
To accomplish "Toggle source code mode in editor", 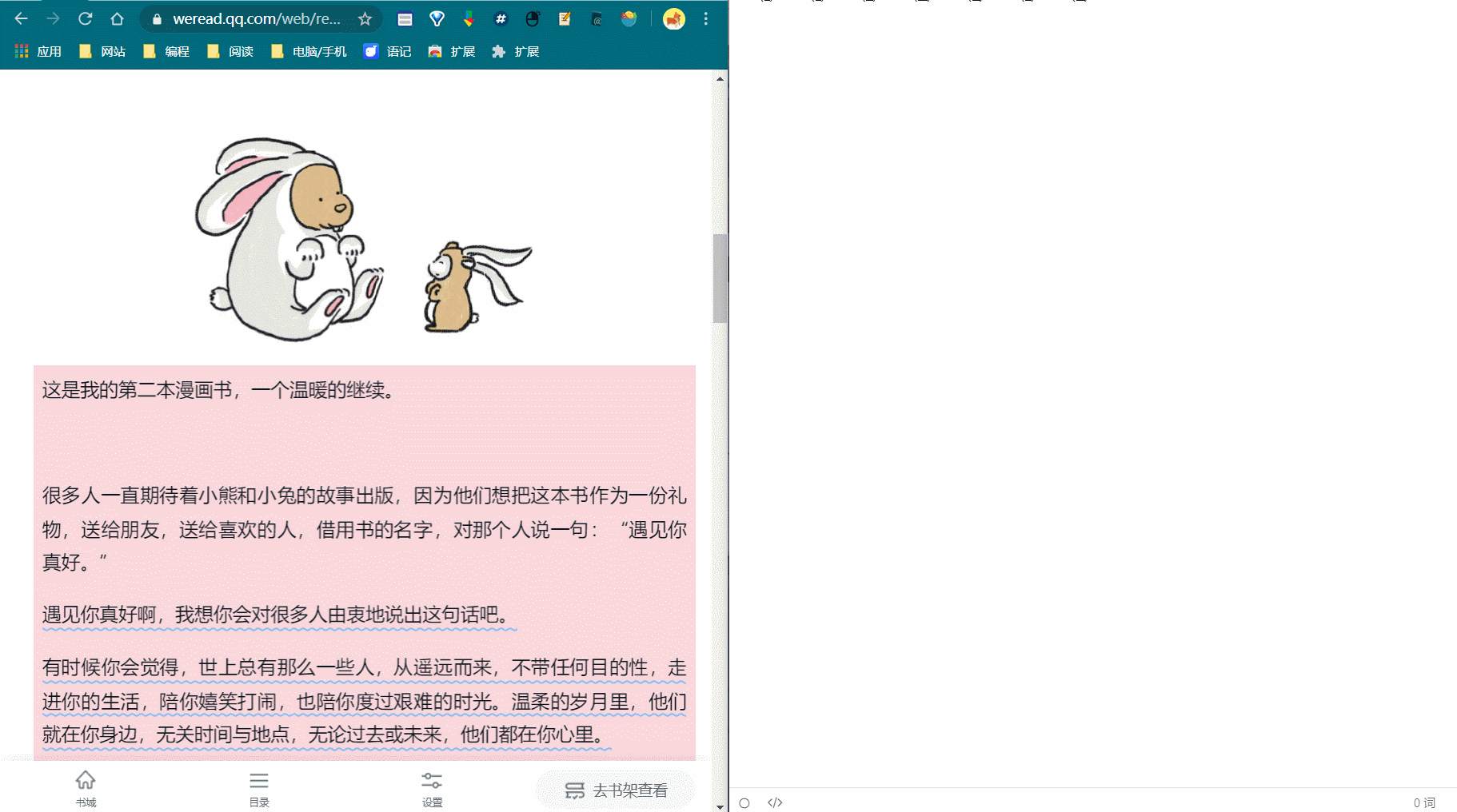I will pos(775,802).
